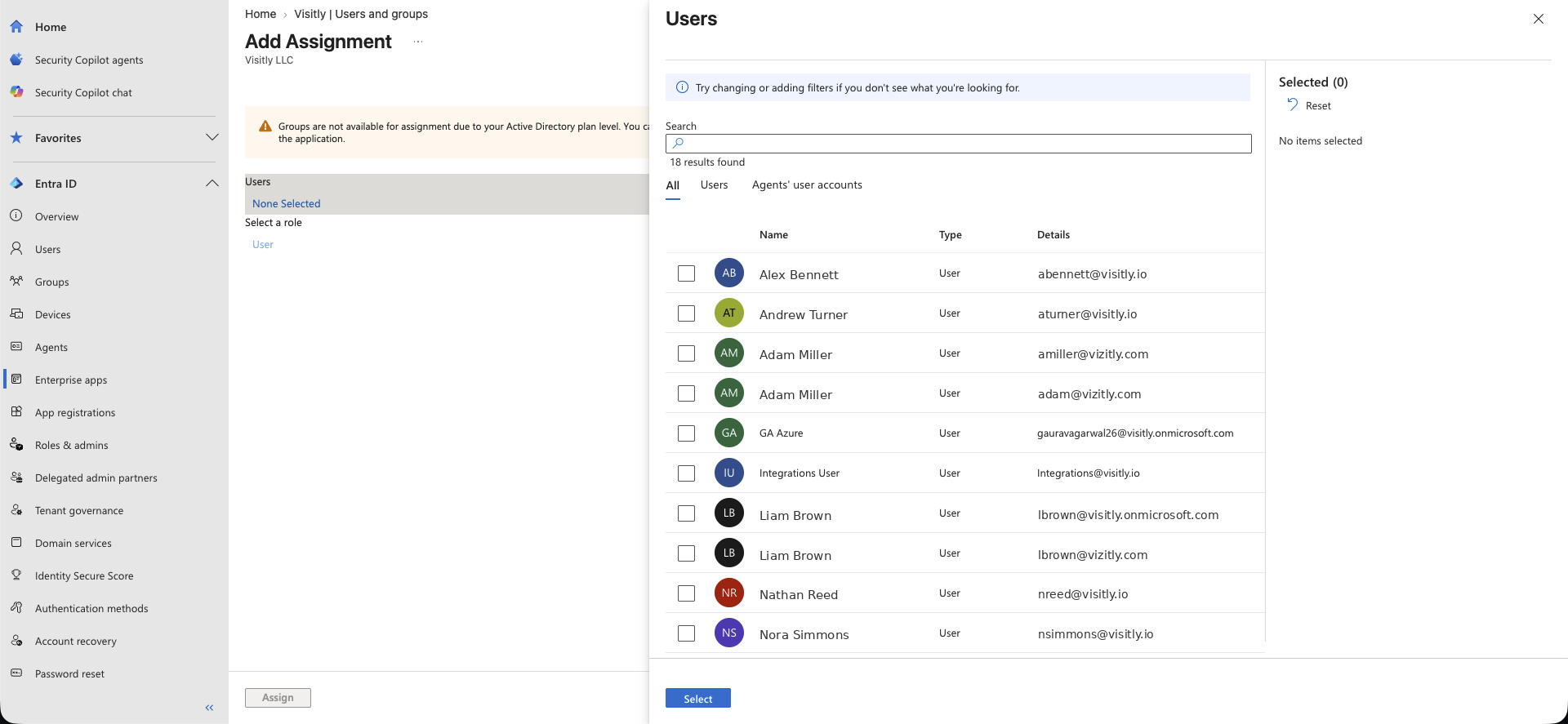
Task: Click the Name column header
Action: [x=774, y=235]
